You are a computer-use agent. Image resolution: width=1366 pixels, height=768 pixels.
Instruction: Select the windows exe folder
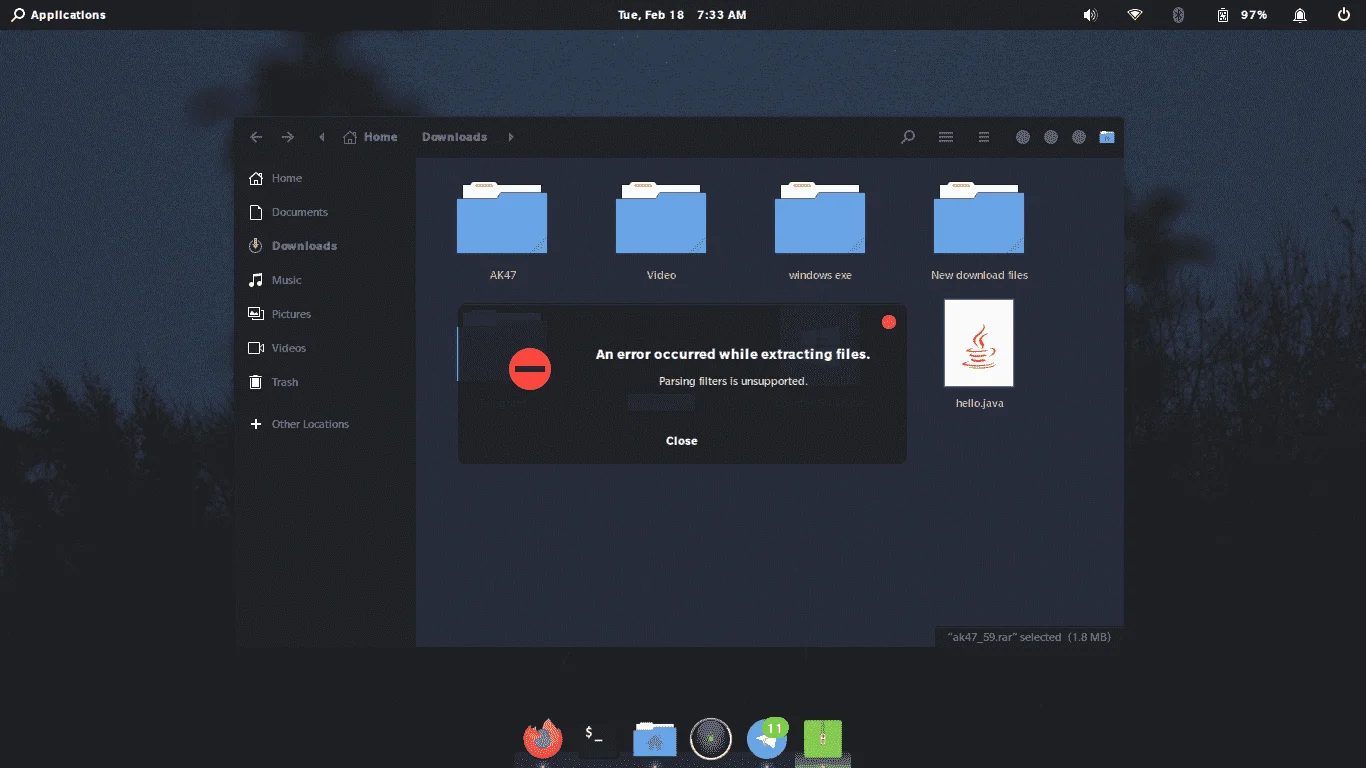coord(820,231)
